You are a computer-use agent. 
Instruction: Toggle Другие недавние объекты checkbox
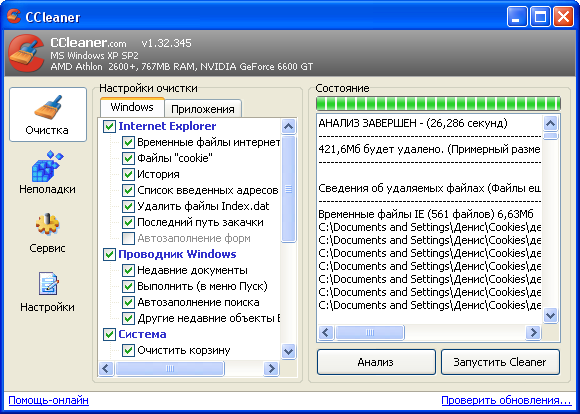coord(128,318)
